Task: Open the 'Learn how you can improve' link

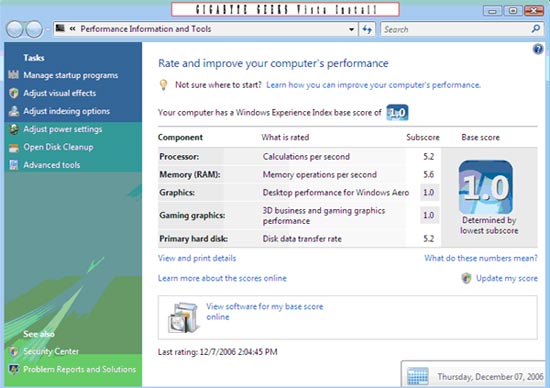Action: 373,85
